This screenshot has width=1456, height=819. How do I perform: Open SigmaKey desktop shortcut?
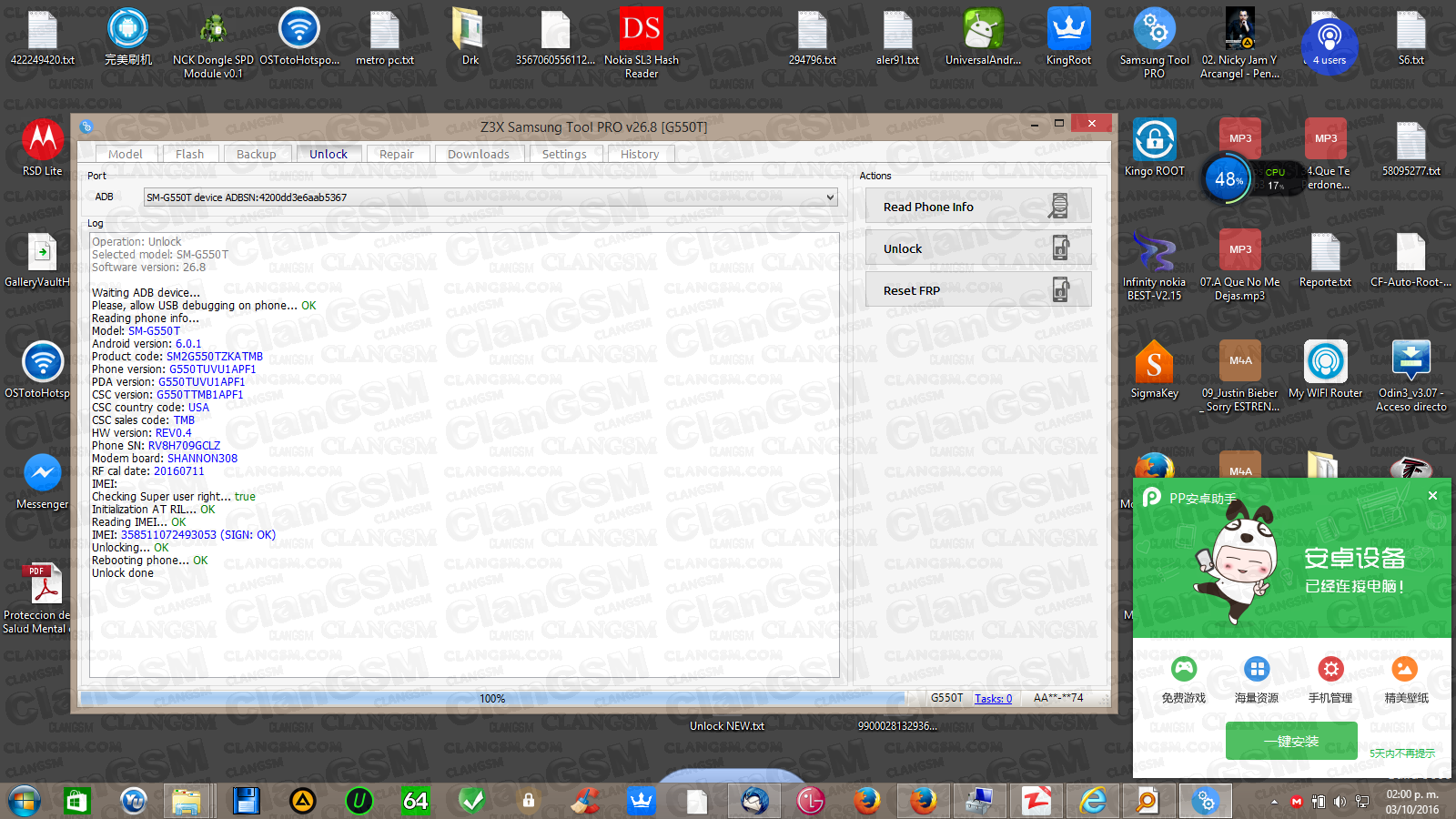click(x=1154, y=370)
